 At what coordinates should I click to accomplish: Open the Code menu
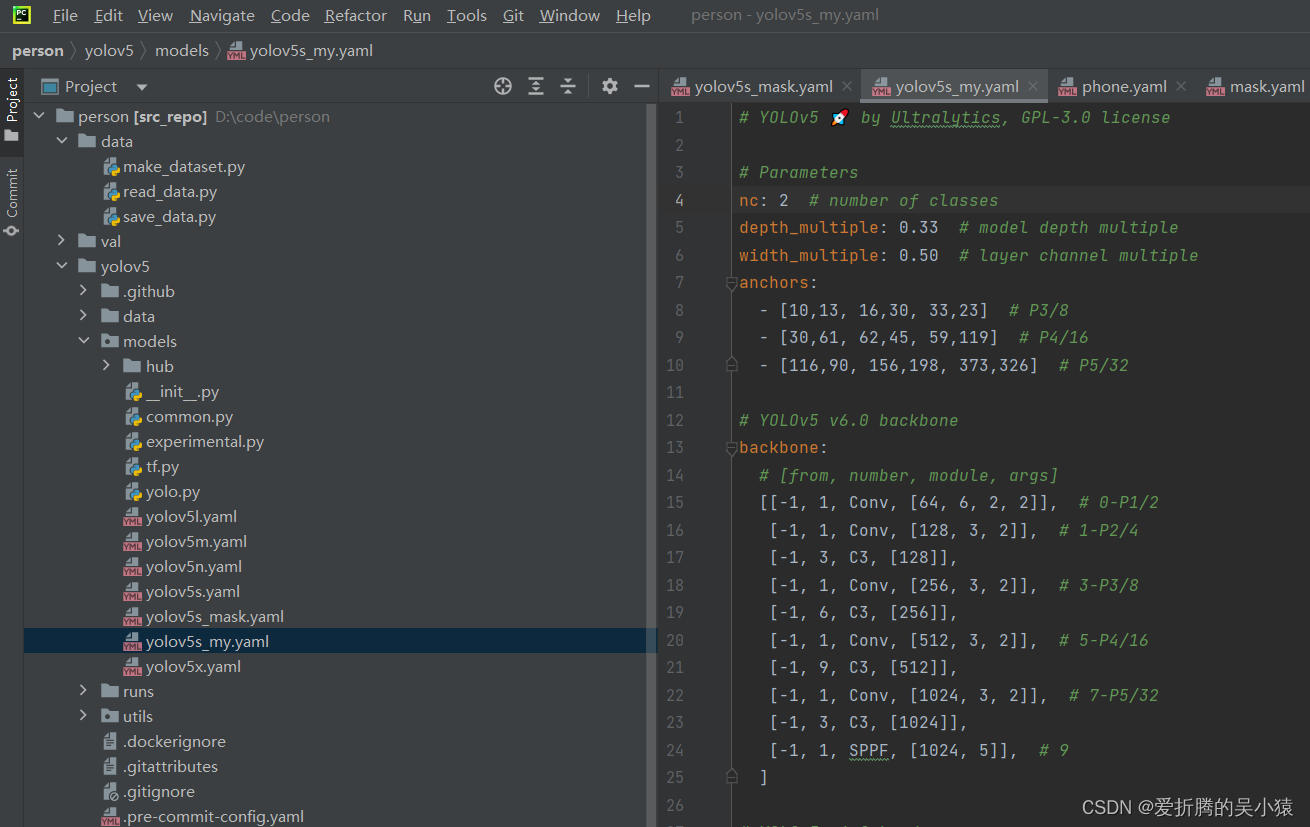coord(290,15)
